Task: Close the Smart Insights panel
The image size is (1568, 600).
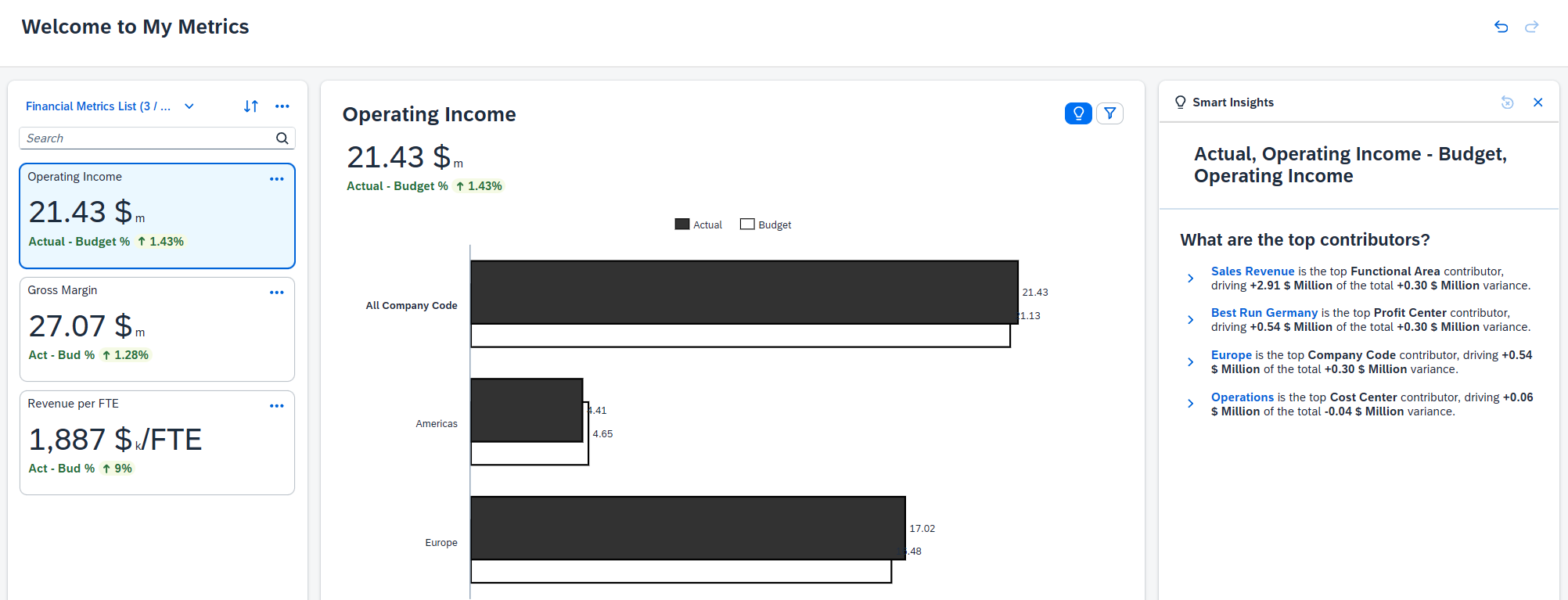Action: tap(1538, 102)
